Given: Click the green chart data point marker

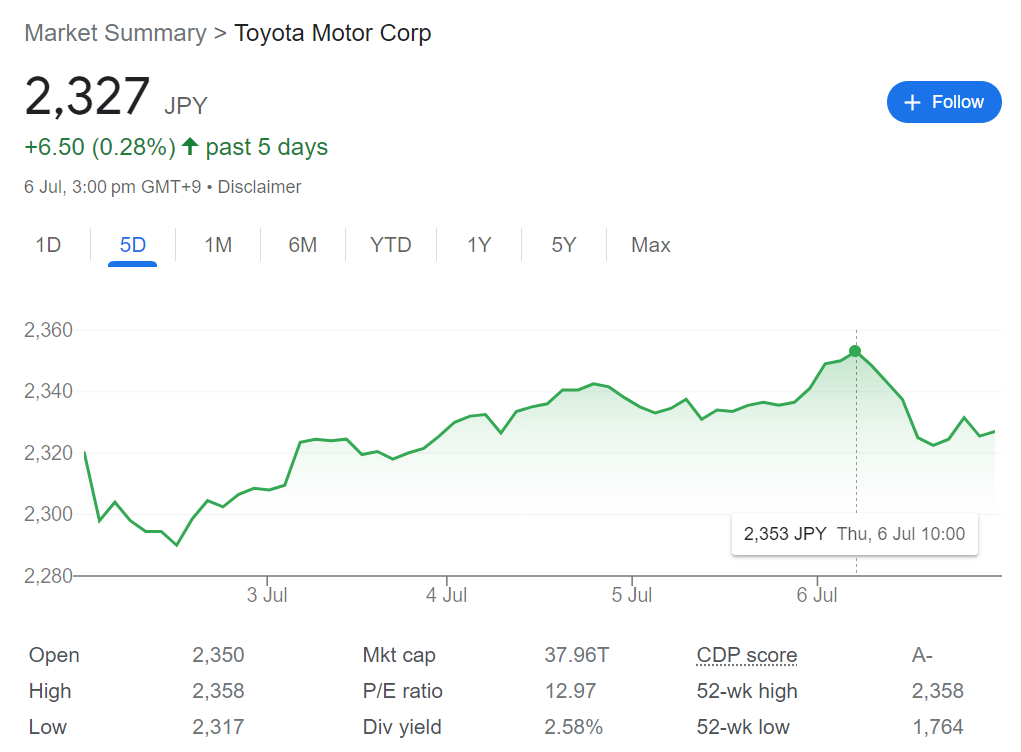Looking at the screenshot, I should pos(855,351).
